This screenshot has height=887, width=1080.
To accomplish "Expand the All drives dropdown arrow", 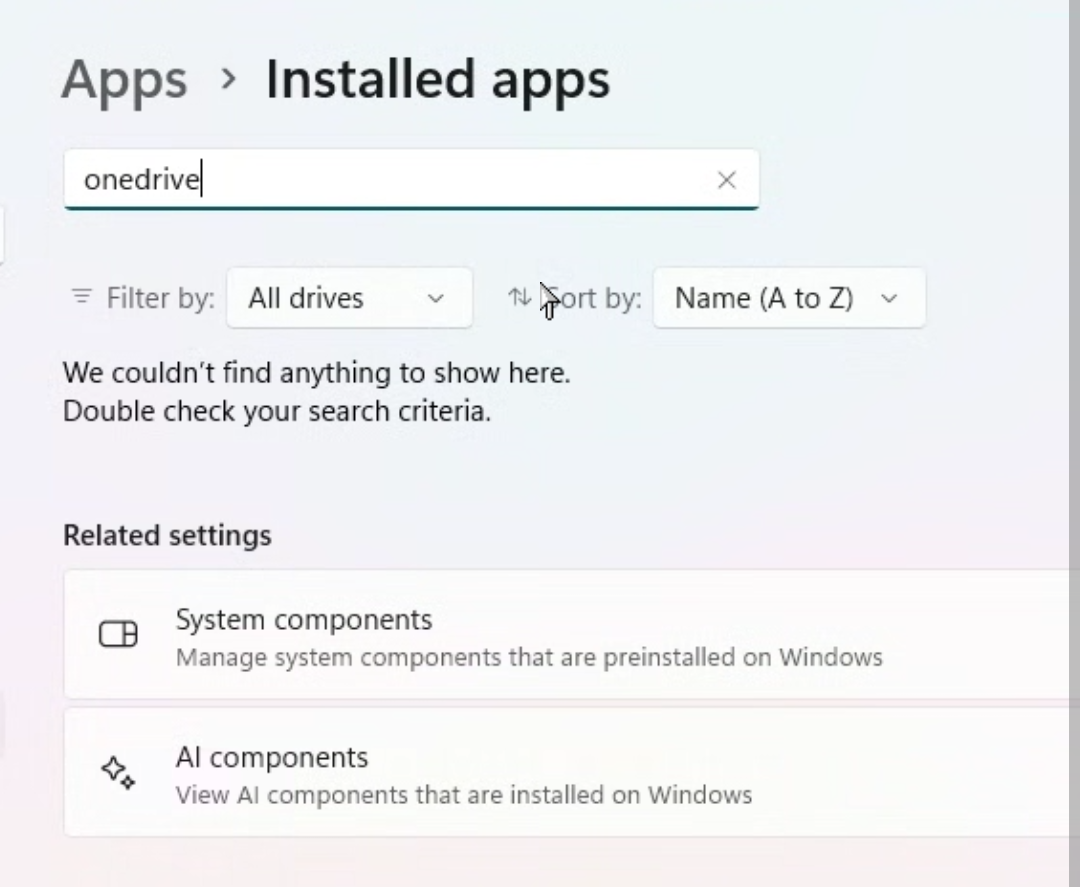I will 435,298.
